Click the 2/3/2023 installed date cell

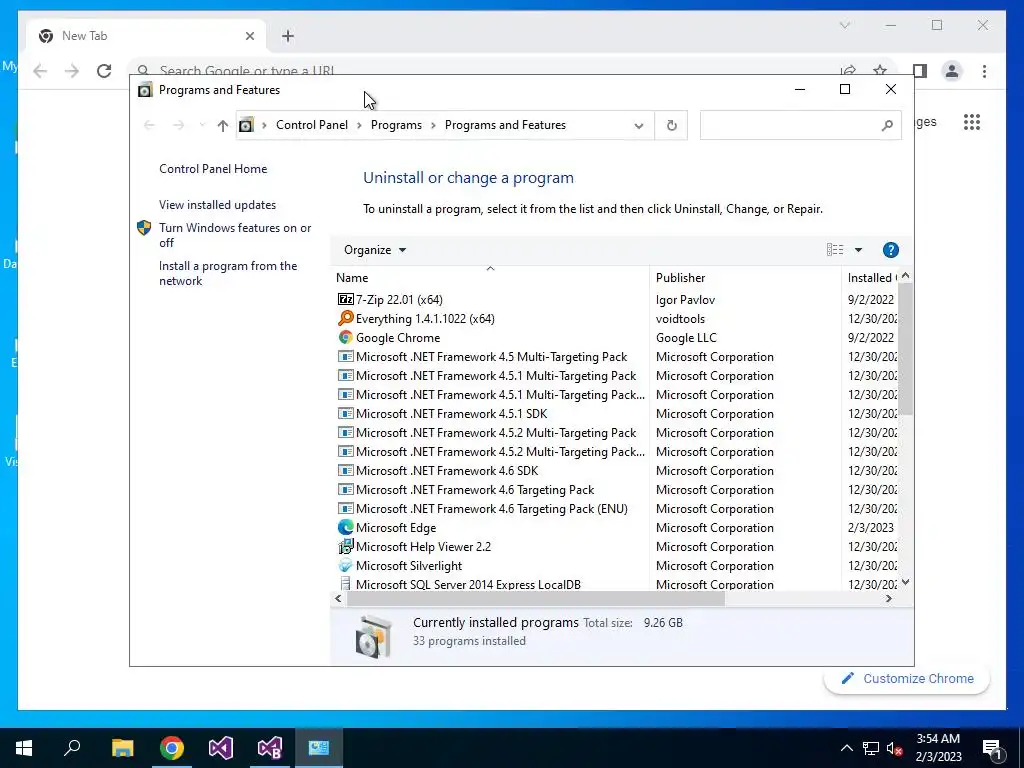click(870, 527)
